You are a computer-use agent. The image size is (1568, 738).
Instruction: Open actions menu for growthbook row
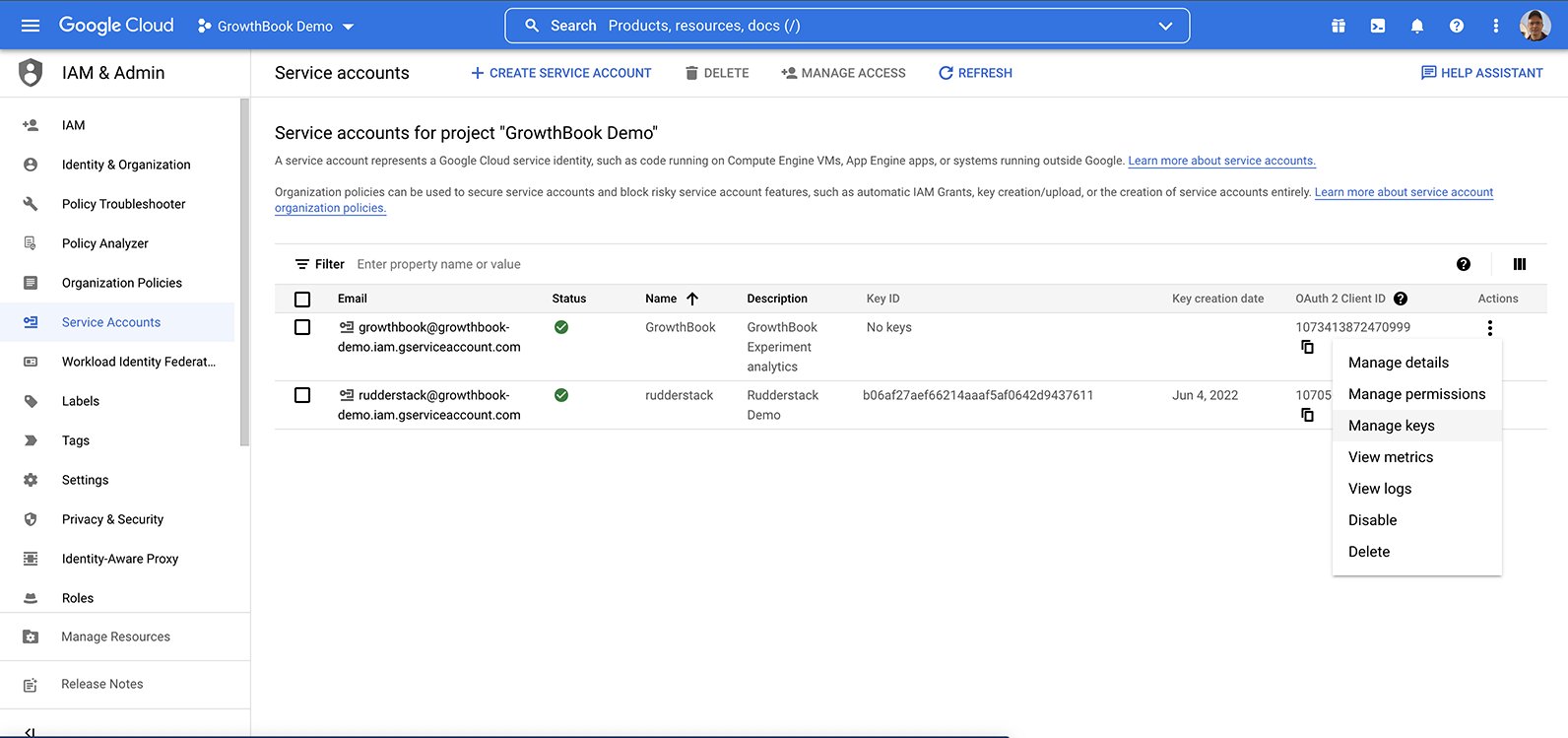tap(1490, 328)
